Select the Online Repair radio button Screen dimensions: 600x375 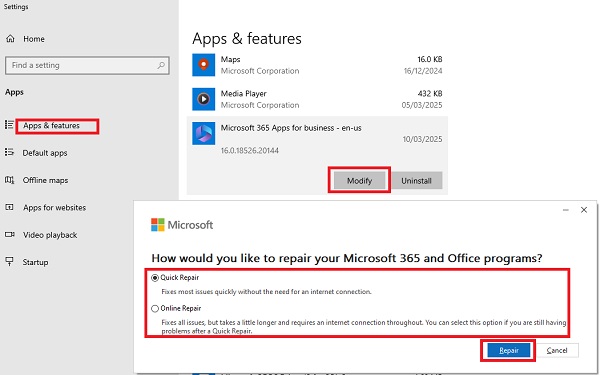(x=155, y=308)
